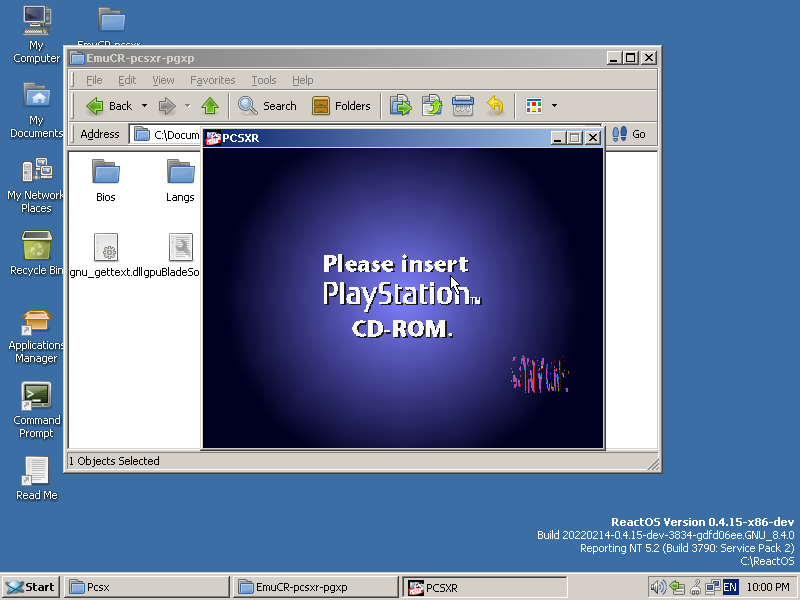Click the Move To toolbar icon
Image resolution: width=800 pixels, height=600 pixels.
tap(401, 106)
